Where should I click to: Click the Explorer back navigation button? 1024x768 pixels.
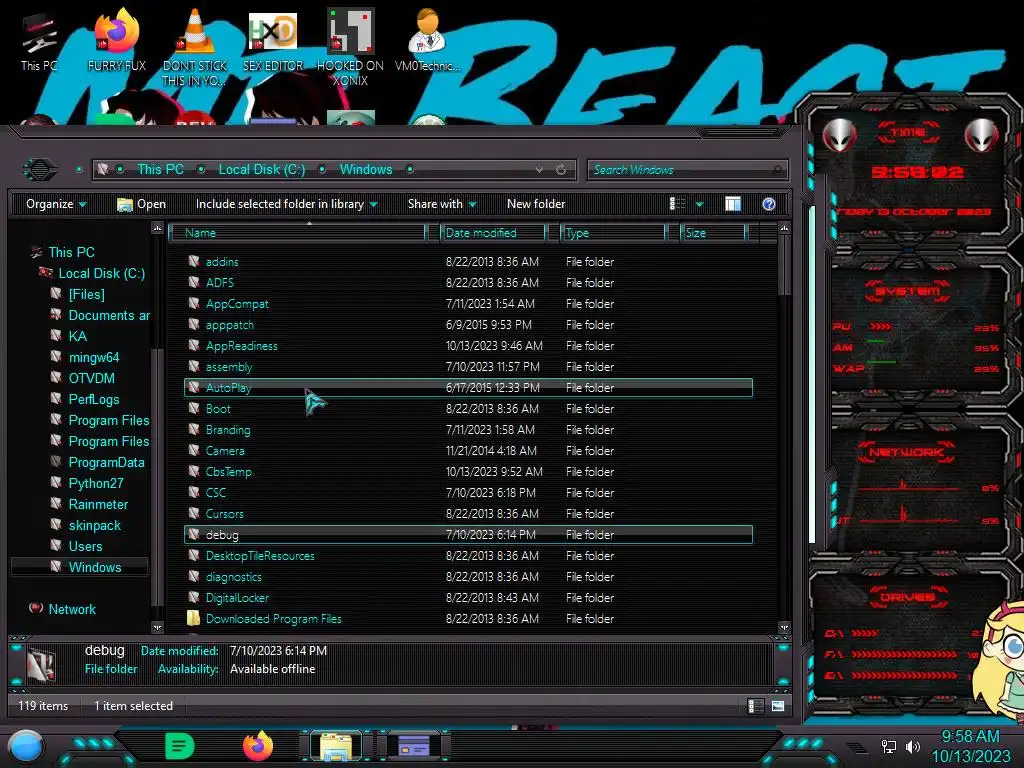40,170
